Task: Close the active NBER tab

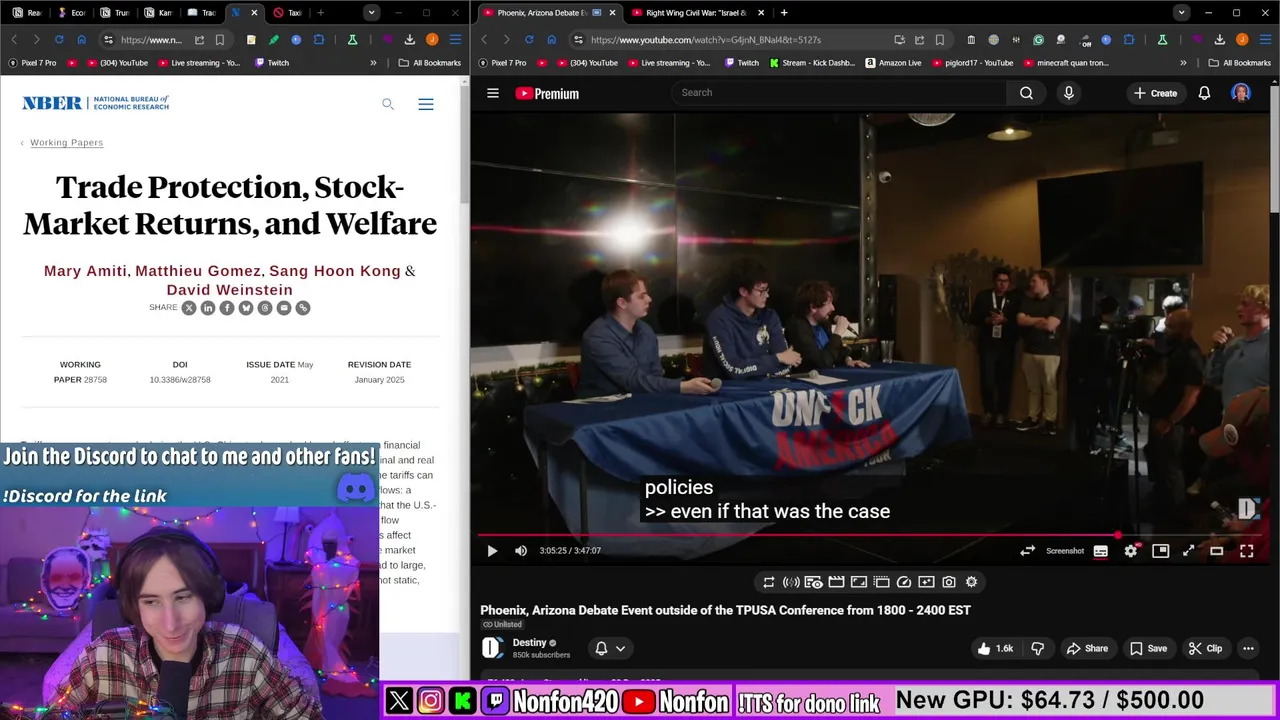Action: 254,13
